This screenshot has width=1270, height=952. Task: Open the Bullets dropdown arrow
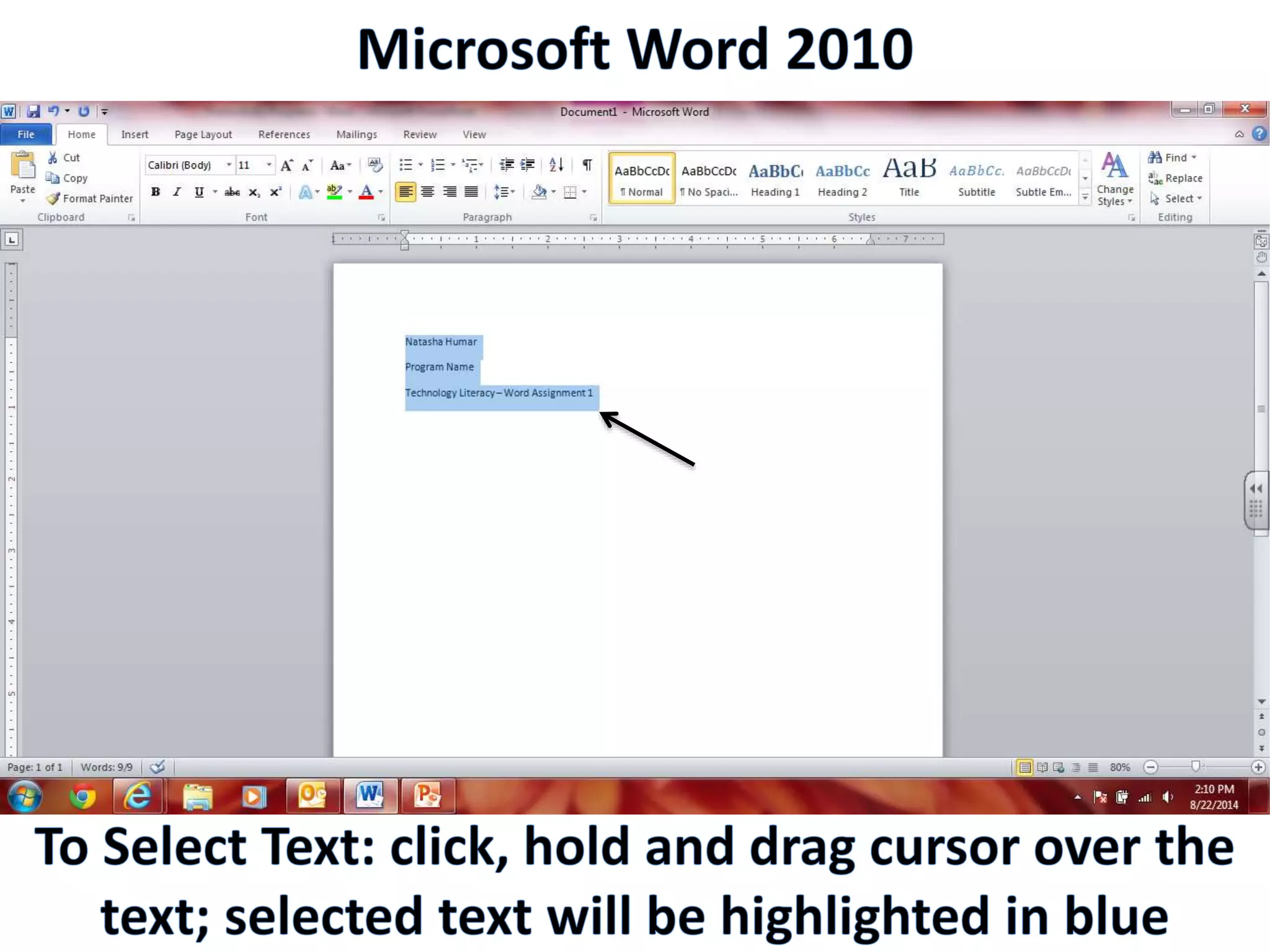(421, 165)
